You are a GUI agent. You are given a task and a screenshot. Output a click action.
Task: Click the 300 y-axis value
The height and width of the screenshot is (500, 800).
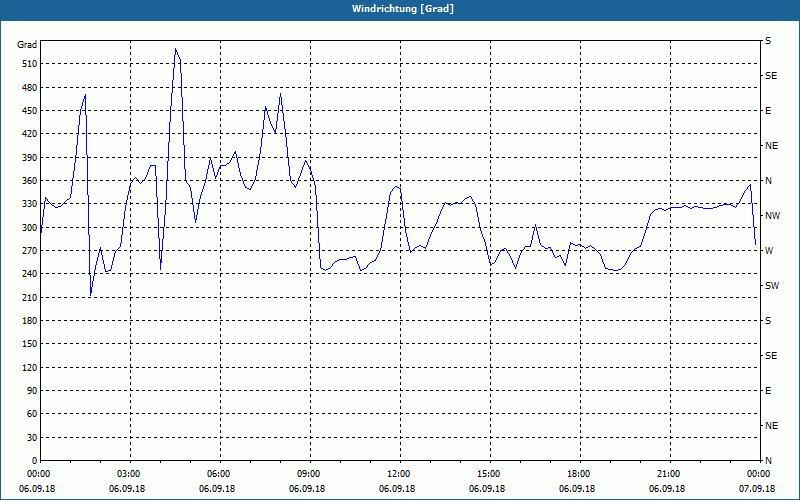click(x=30, y=227)
